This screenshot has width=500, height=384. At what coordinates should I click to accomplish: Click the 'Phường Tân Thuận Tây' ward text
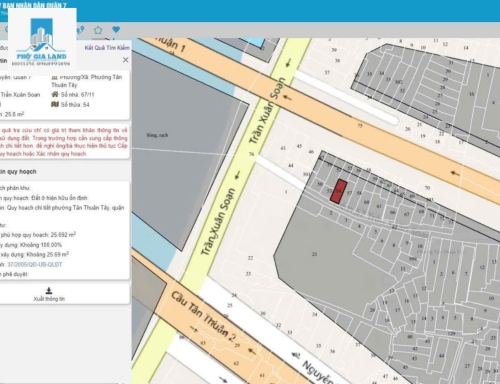pyautogui.click(x=87, y=81)
